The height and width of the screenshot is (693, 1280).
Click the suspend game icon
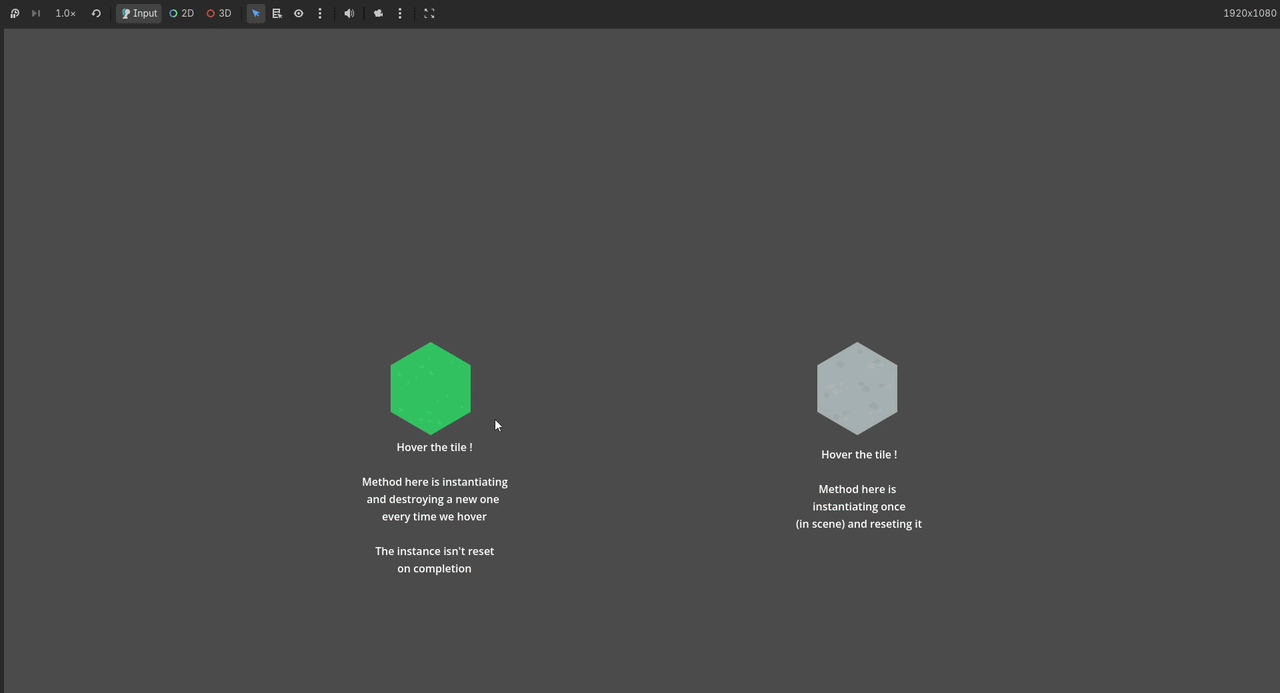(15, 13)
